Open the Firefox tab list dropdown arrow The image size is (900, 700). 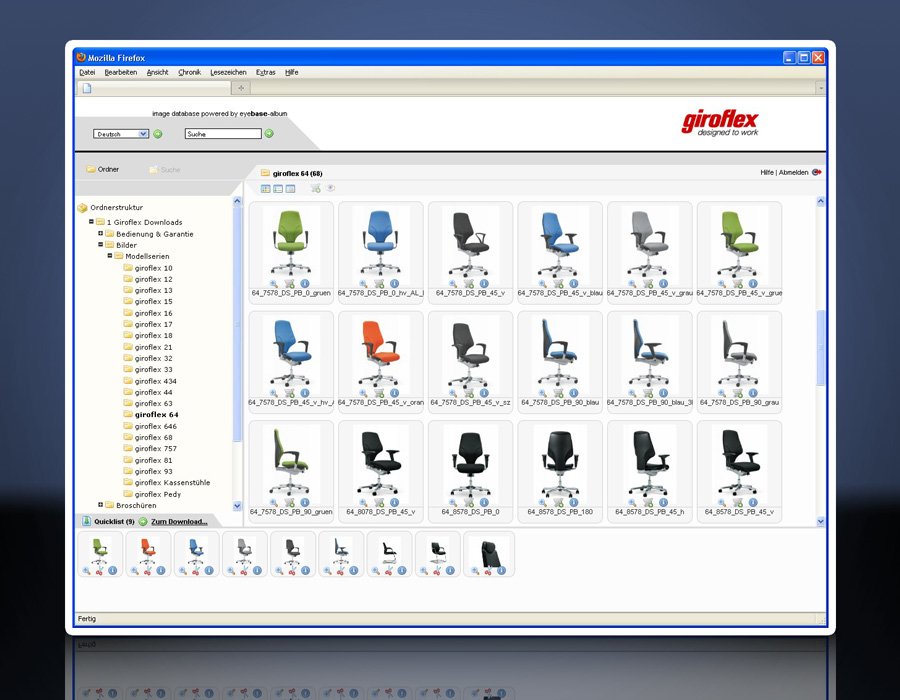click(x=821, y=88)
